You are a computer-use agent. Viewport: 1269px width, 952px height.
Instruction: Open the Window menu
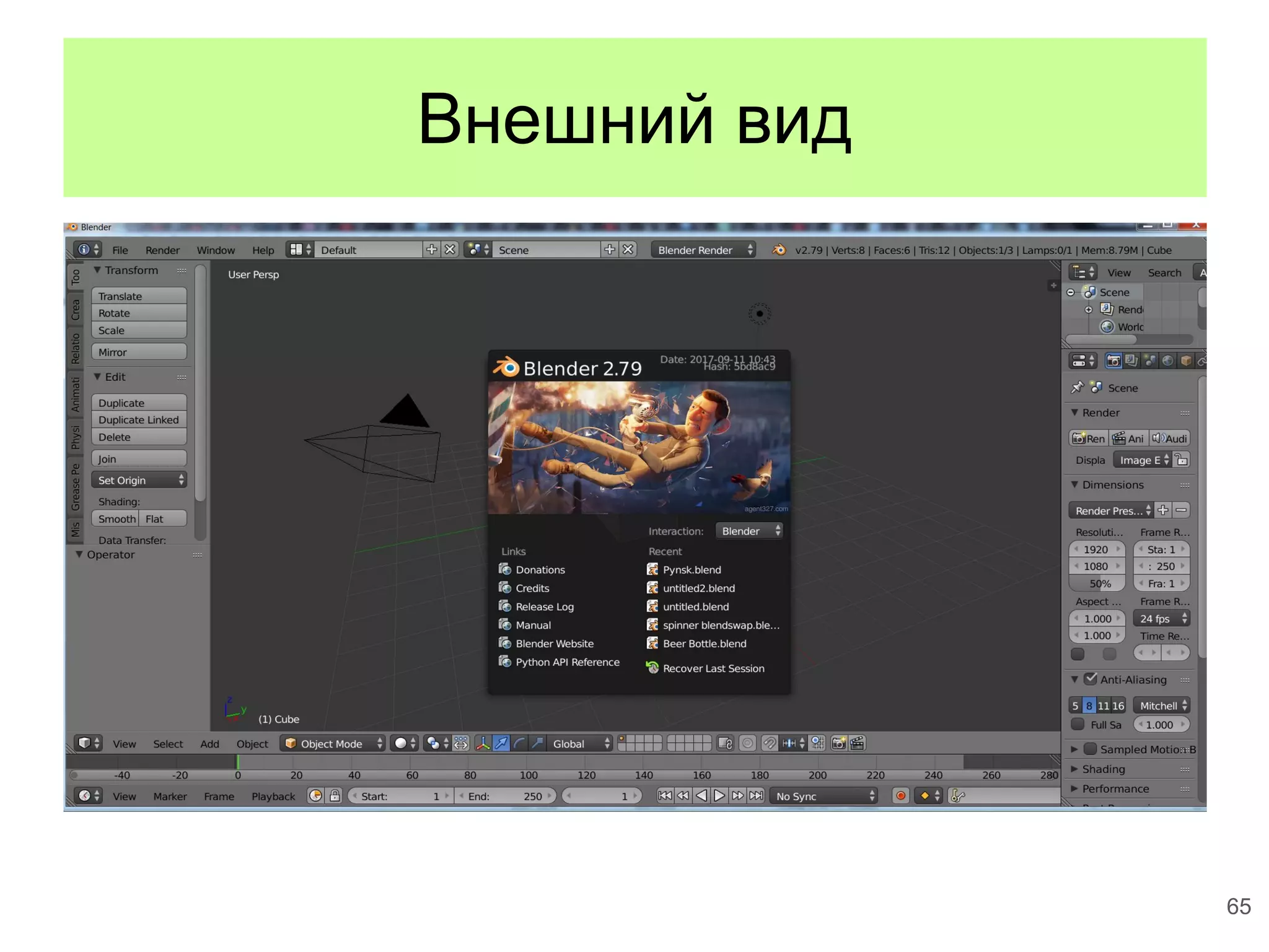click(x=216, y=250)
